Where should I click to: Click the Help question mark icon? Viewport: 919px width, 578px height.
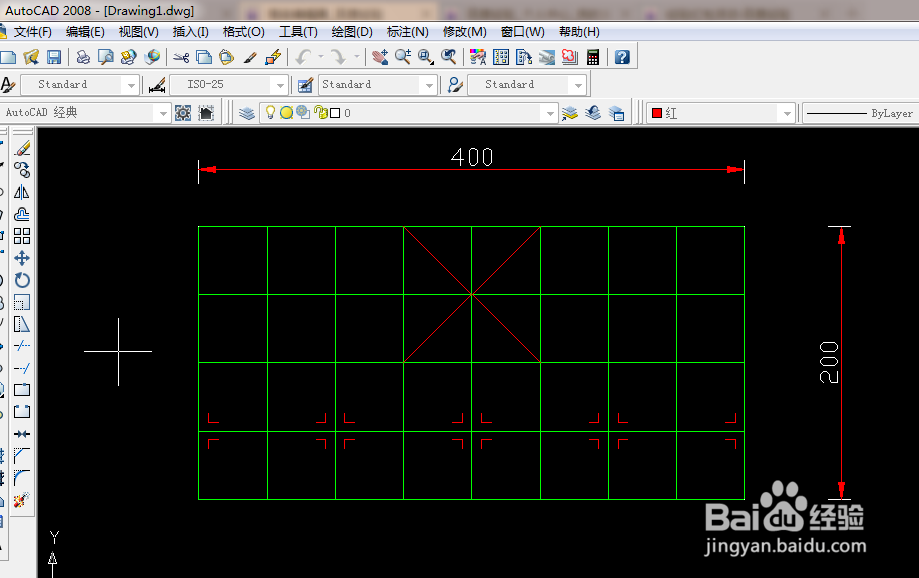[x=622, y=57]
